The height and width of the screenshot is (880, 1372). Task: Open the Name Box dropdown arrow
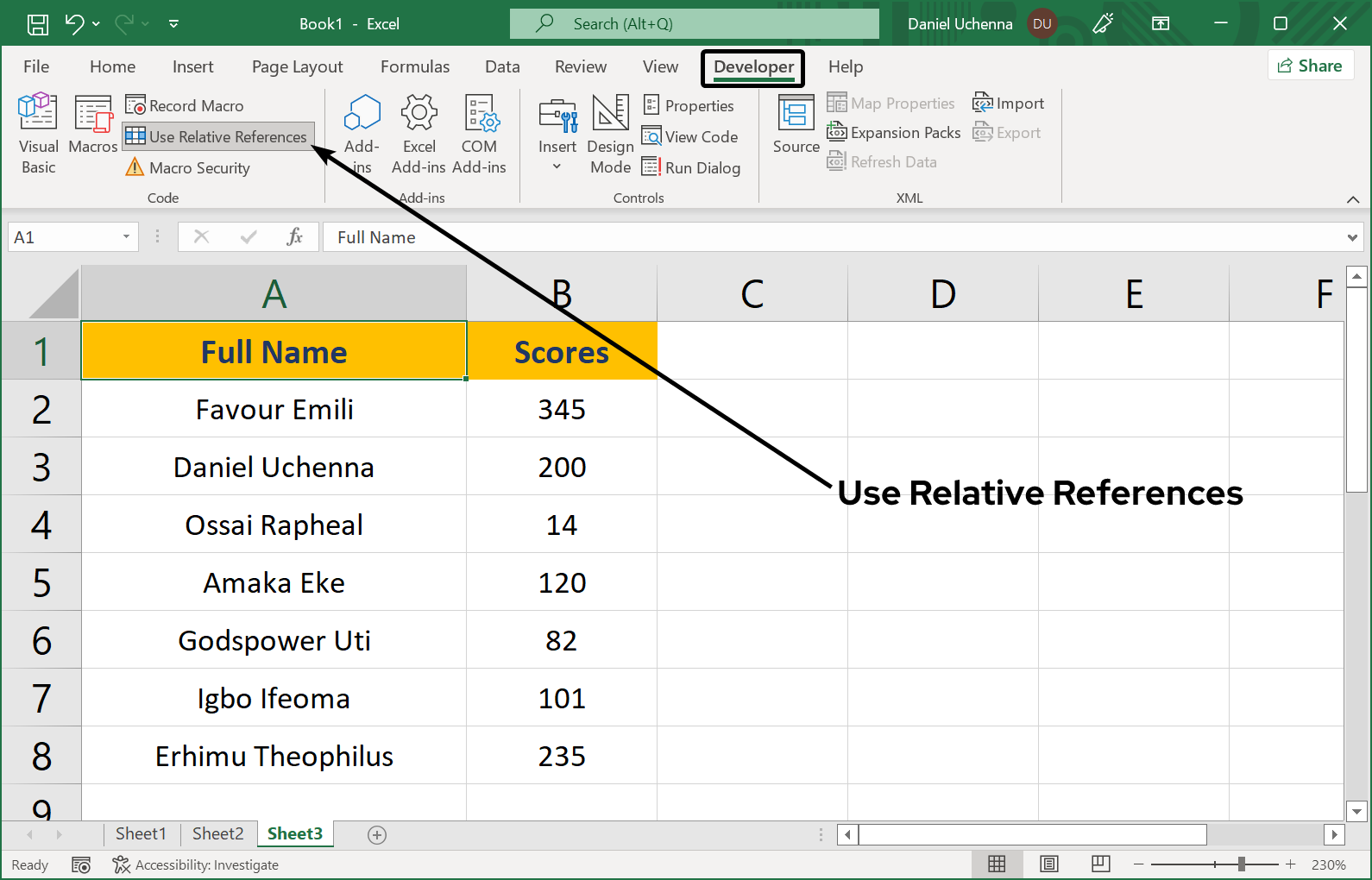tap(126, 237)
